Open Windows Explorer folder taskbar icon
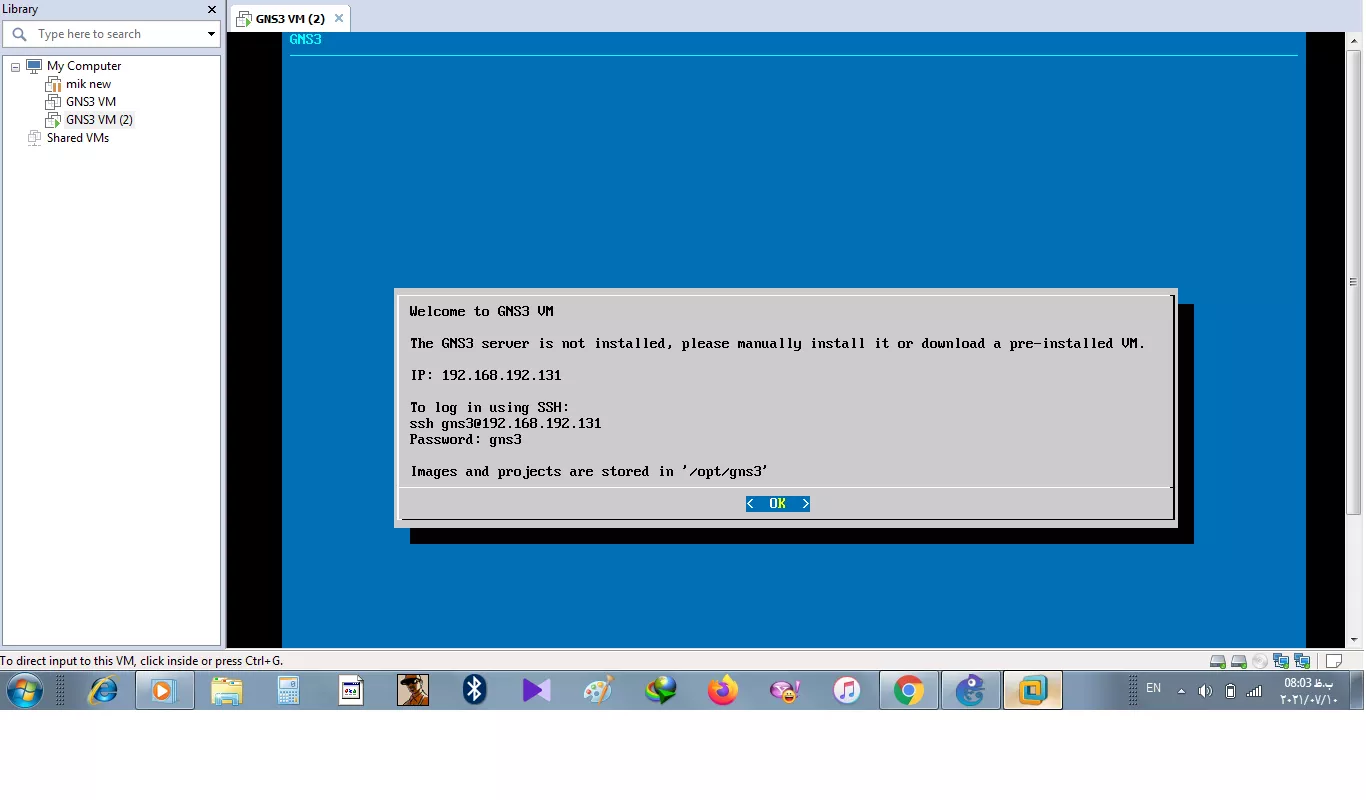The height and width of the screenshot is (800, 1366). coord(227,690)
